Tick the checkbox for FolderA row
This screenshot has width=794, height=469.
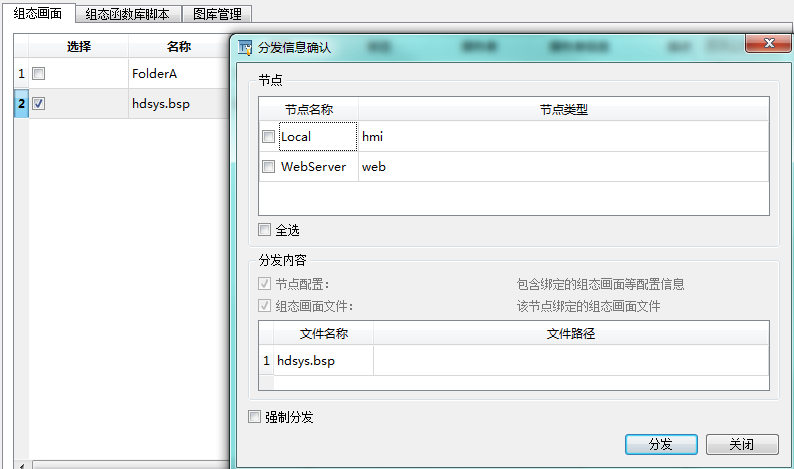tap(38, 73)
